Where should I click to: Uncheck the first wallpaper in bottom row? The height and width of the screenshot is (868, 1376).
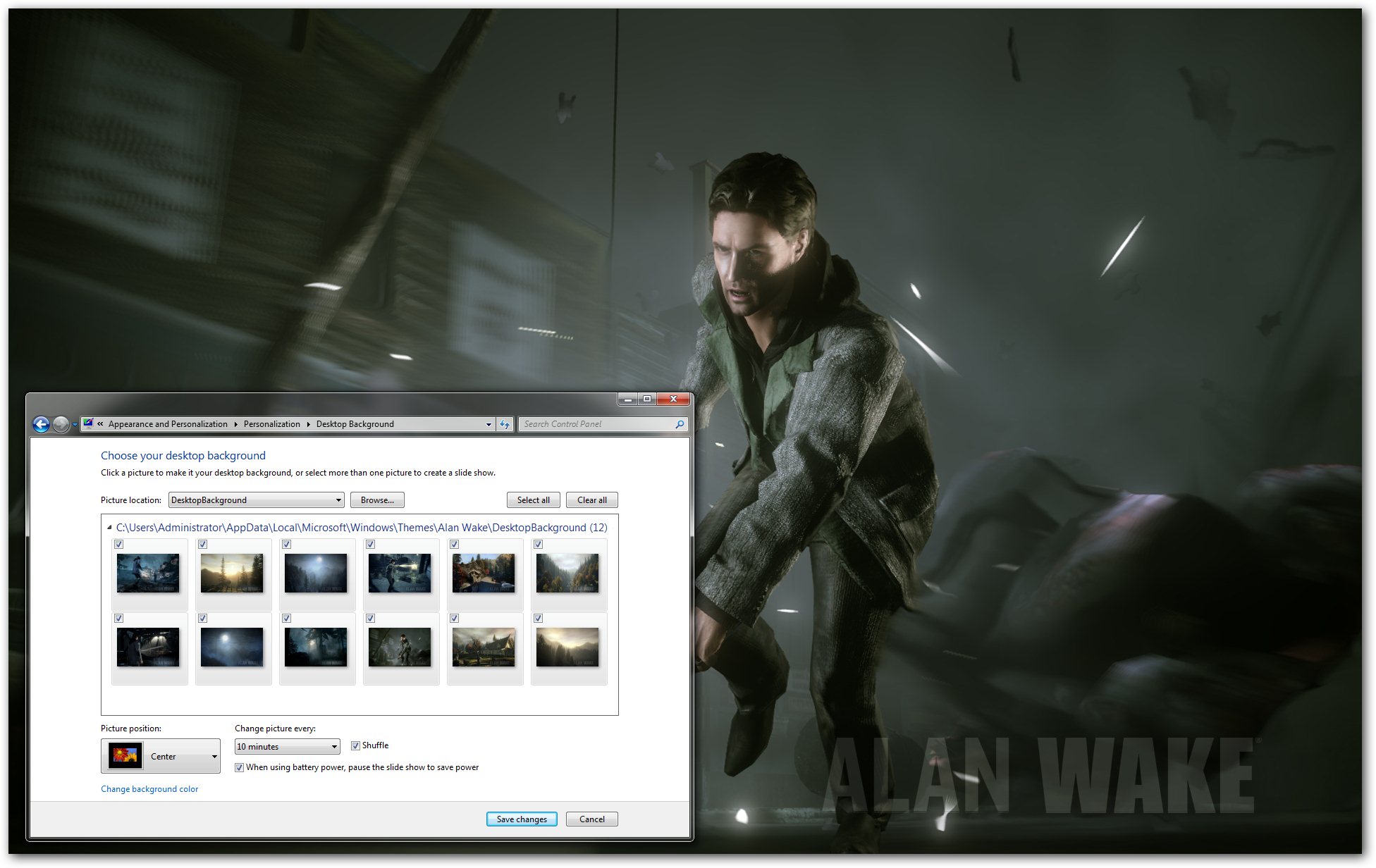click(119, 619)
